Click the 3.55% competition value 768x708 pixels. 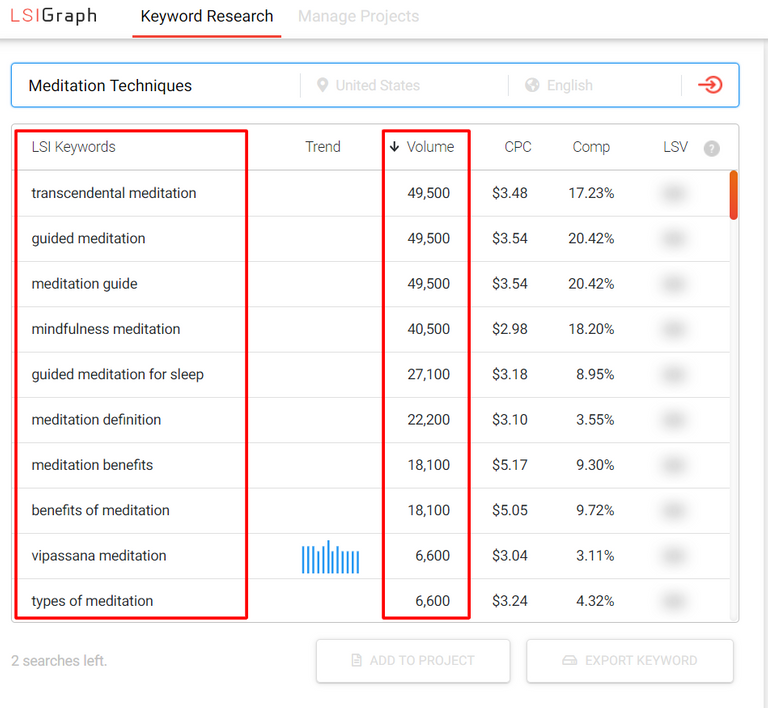(595, 420)
